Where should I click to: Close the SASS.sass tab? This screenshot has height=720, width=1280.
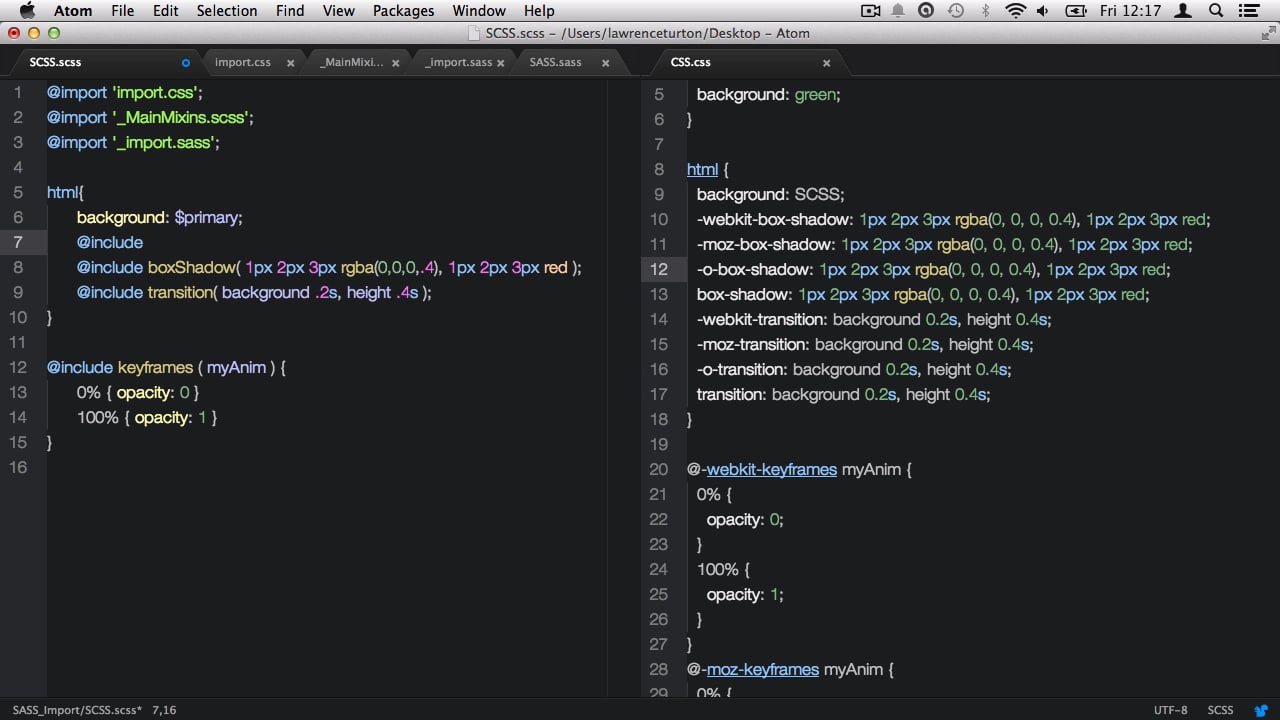click(x=605, y=62)
